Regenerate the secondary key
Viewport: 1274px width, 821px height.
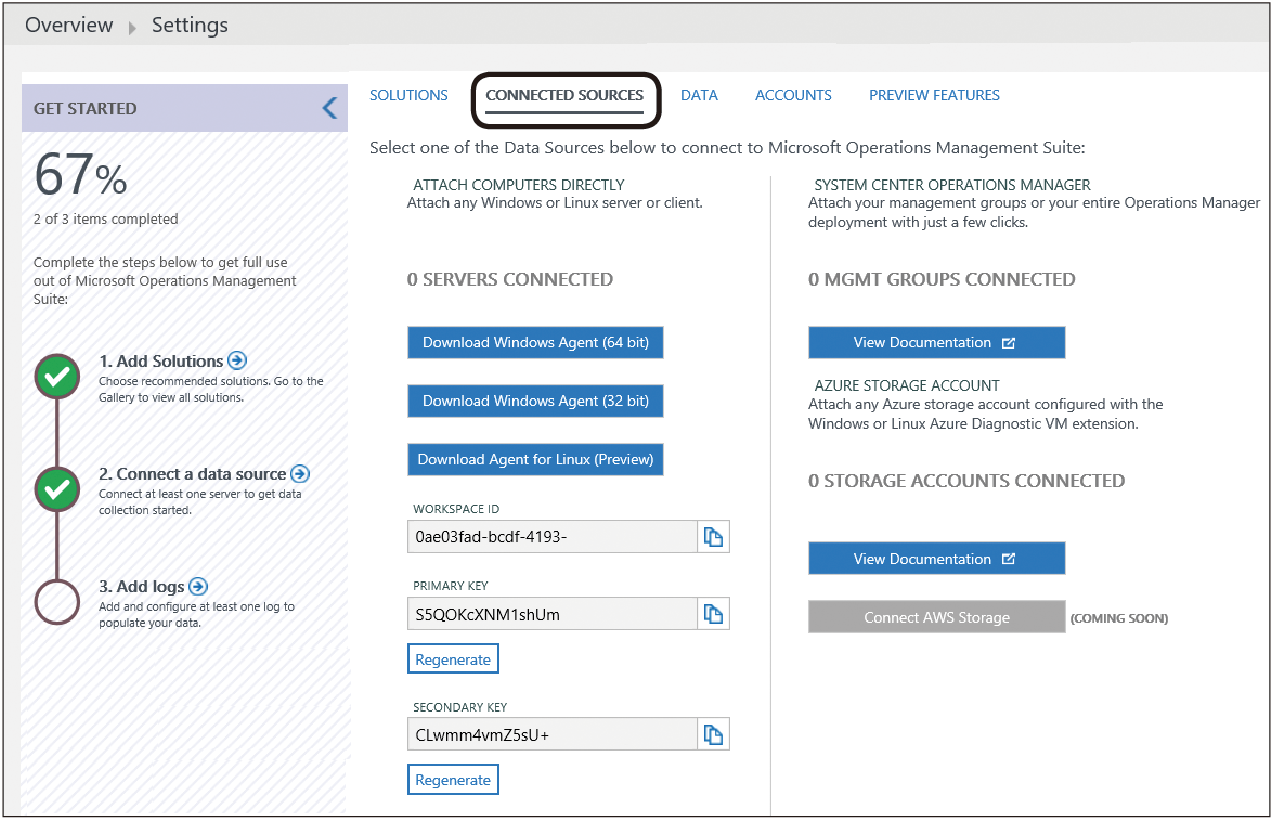453,780
